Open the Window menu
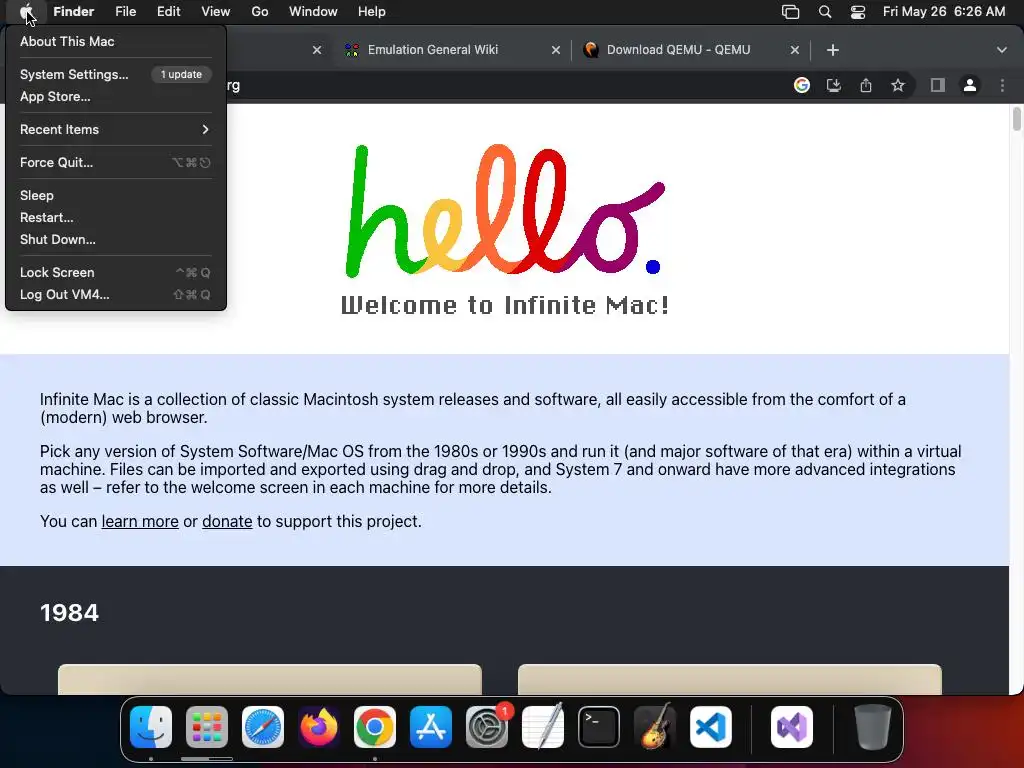 coord(313,12)
